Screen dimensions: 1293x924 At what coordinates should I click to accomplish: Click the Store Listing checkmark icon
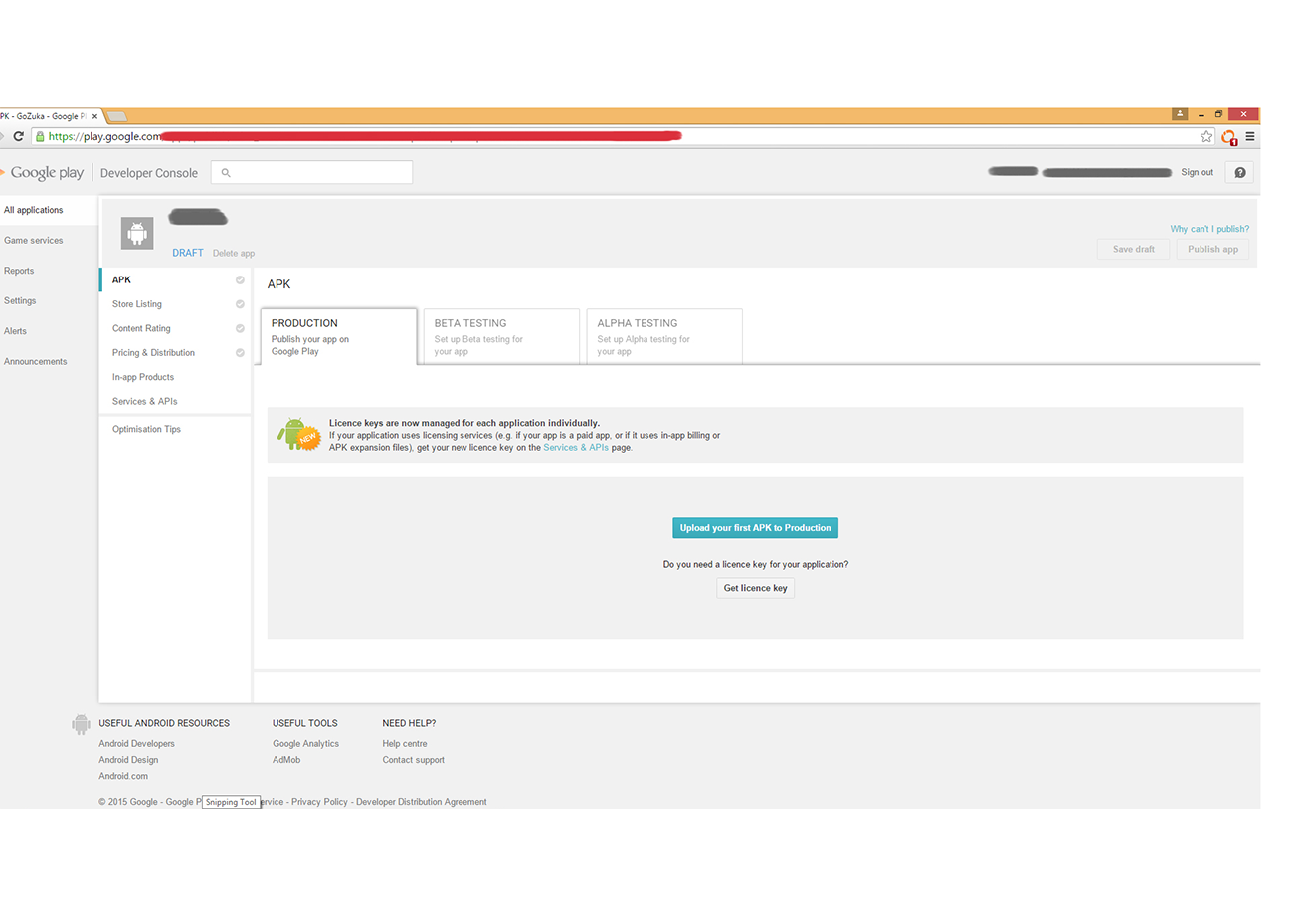(x=240, y=304)
